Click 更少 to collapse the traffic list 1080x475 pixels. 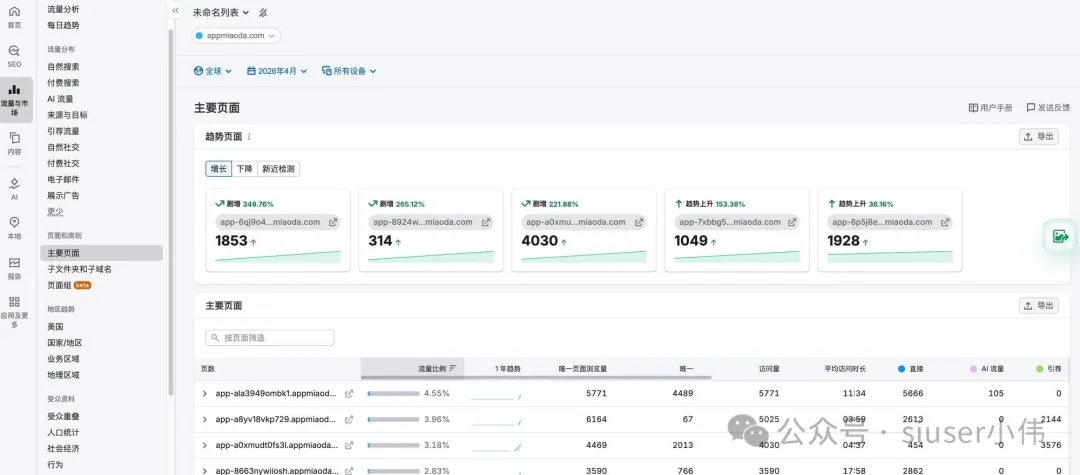[55, 211]
